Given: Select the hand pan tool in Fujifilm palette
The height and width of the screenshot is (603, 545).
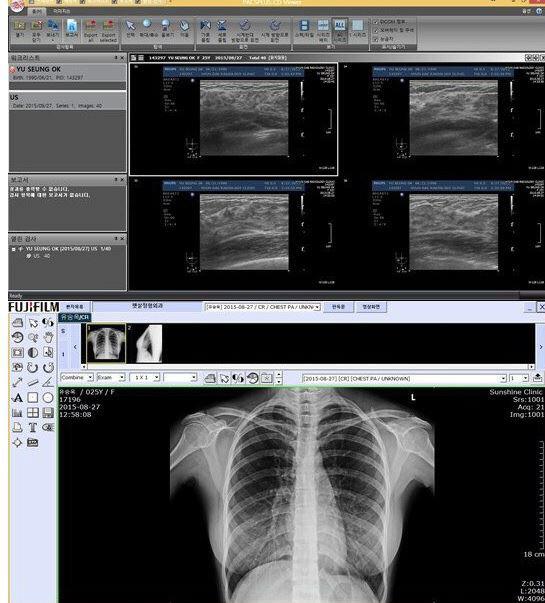Looking at the screenshot, I should [x=48, y=337].
